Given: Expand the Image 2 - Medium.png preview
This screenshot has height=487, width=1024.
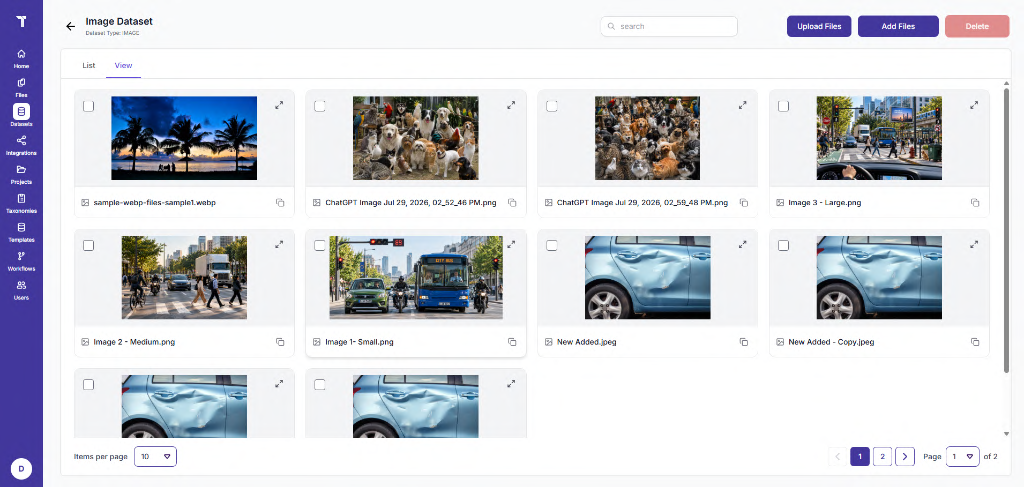Looking at the screenshot, I should coord(279,244).
